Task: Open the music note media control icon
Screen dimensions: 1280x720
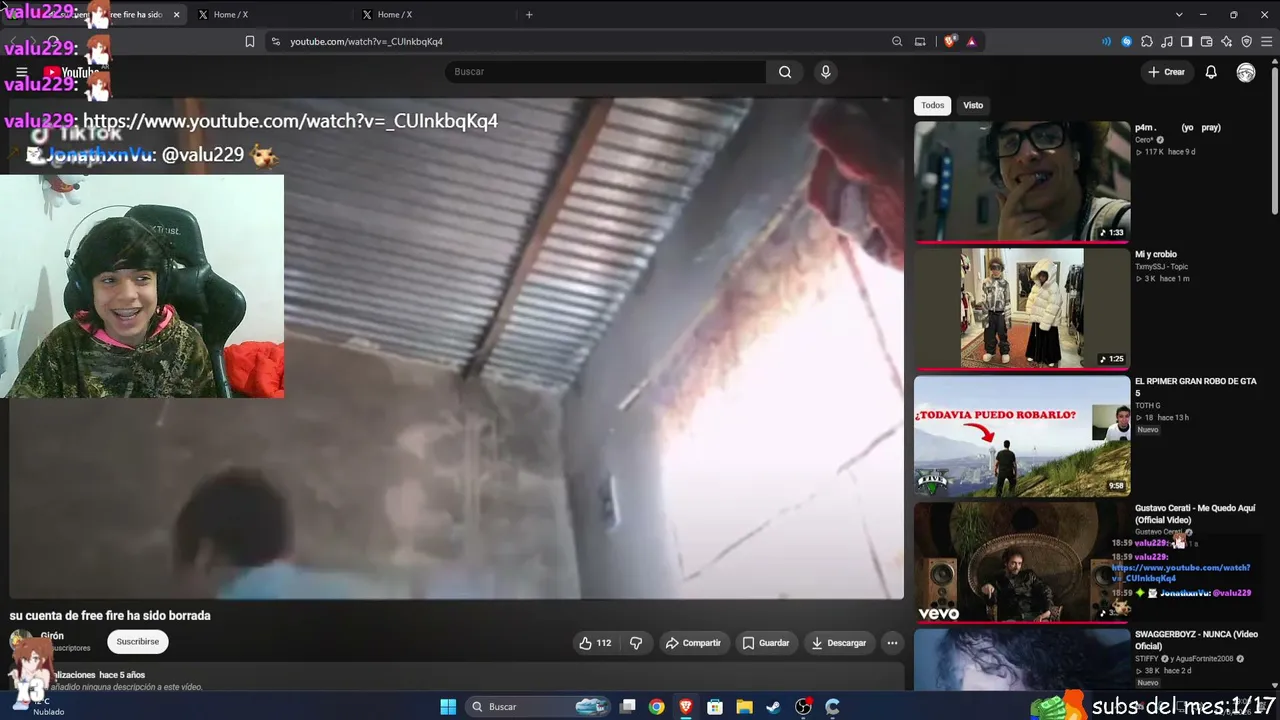Action: pyautogui.click(x=1167, y=41)
